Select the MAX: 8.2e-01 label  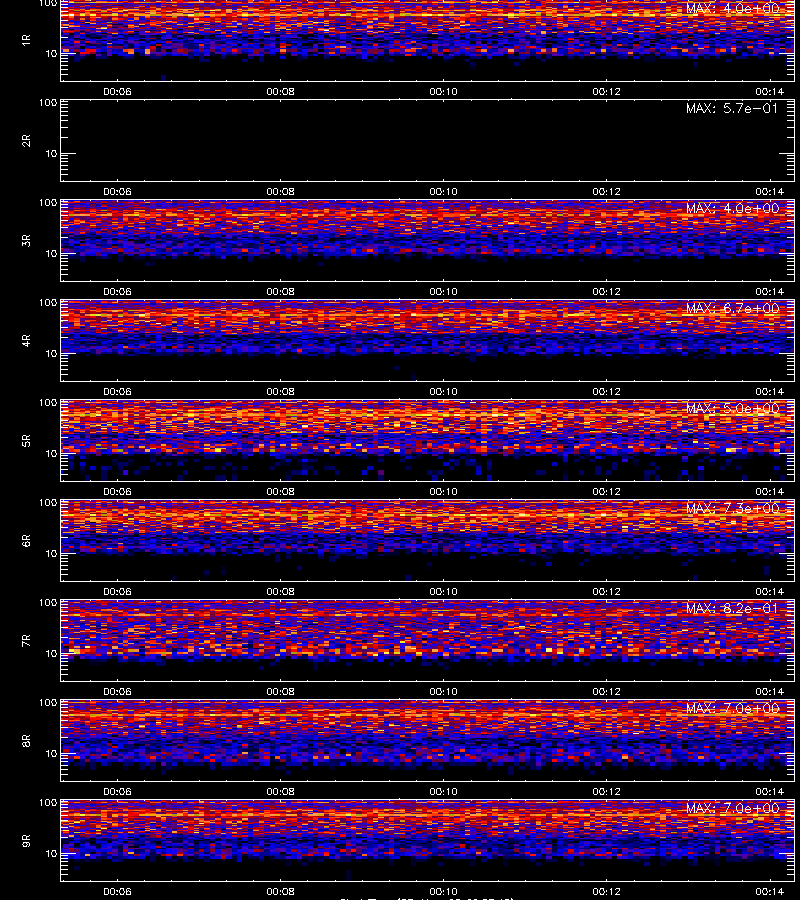[732, 608]
